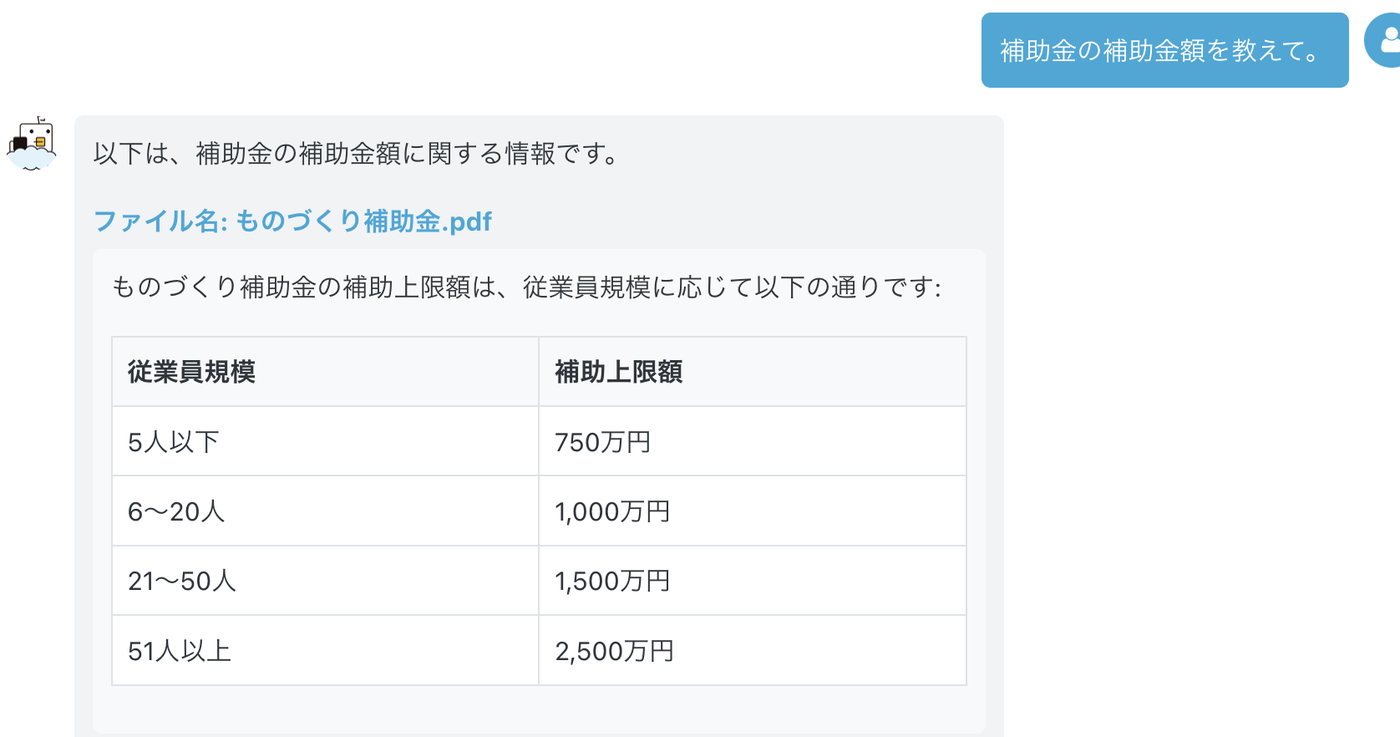Click the sentence about ものづくり補助金の補助上限額
The image size is (1400, 737).
(527, 288)
